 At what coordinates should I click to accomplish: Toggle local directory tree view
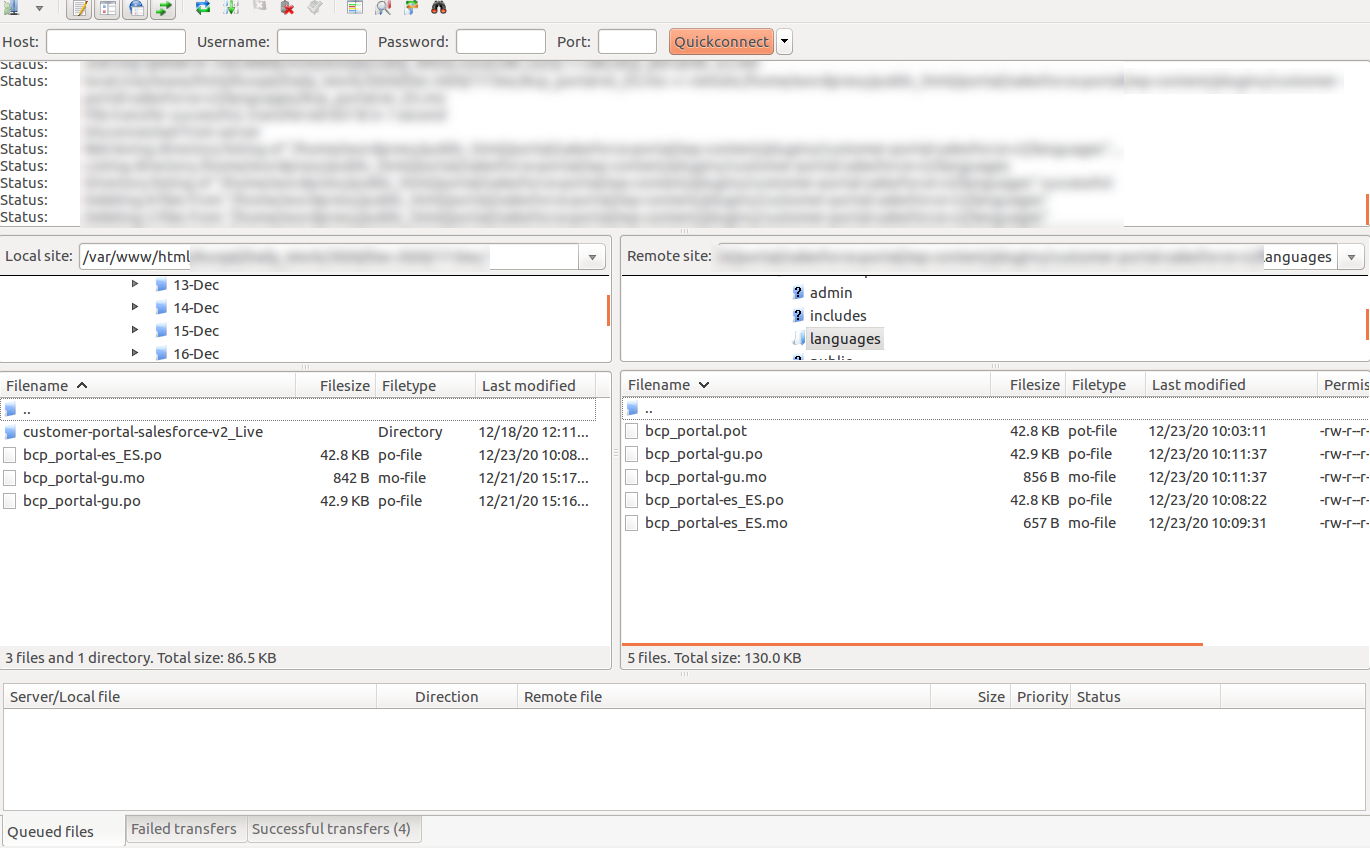[108, 9]
